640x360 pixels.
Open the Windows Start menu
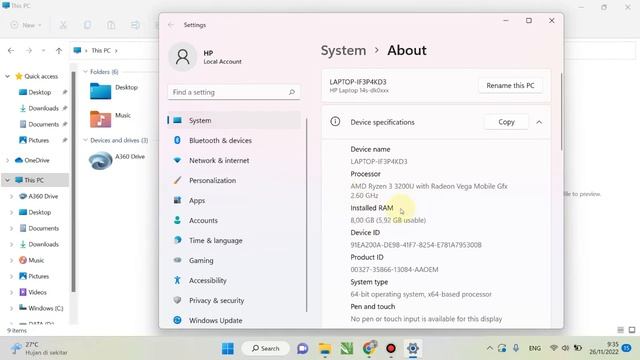228,349
